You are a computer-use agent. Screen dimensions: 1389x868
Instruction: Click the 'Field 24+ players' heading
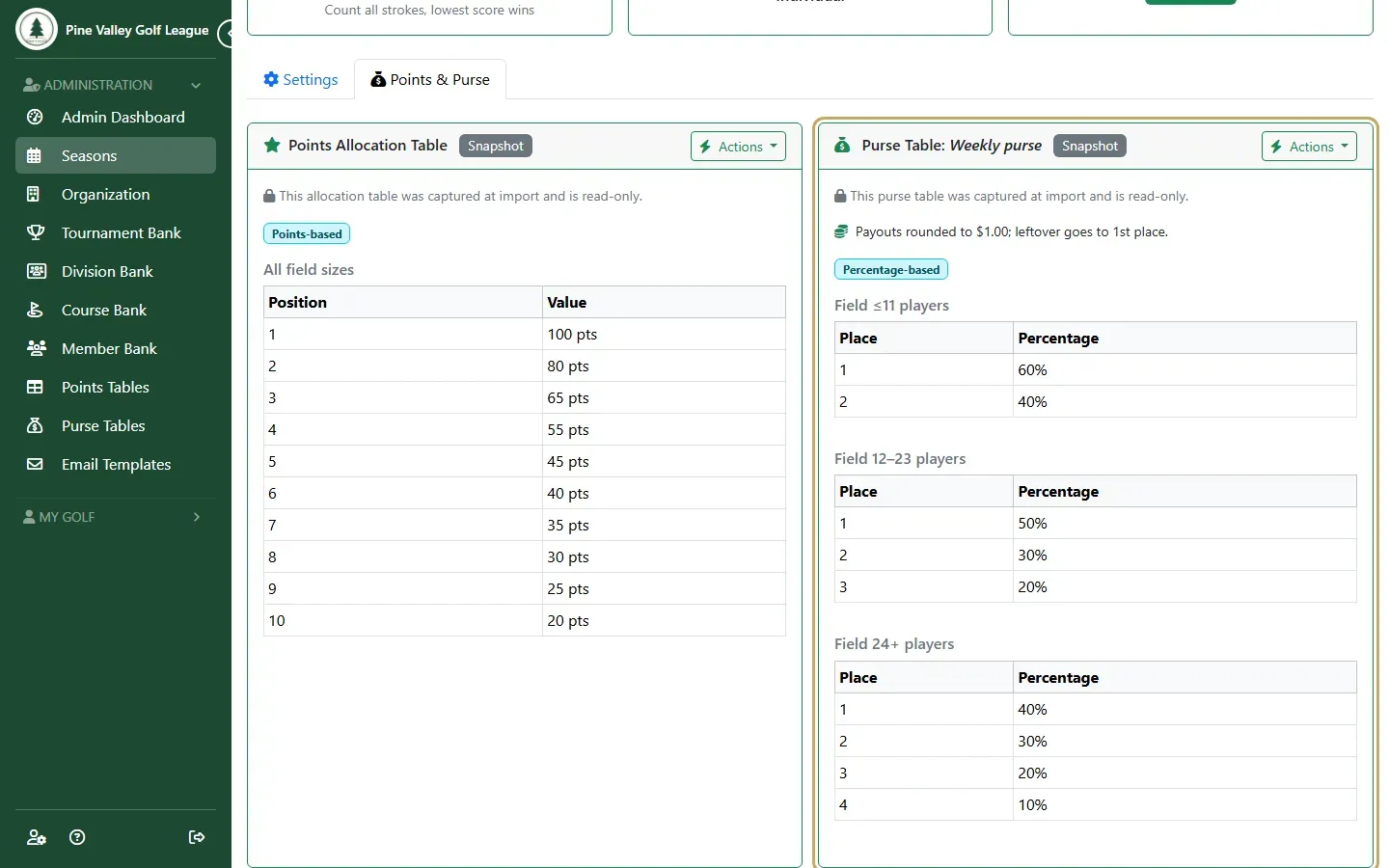pos(894,643)
